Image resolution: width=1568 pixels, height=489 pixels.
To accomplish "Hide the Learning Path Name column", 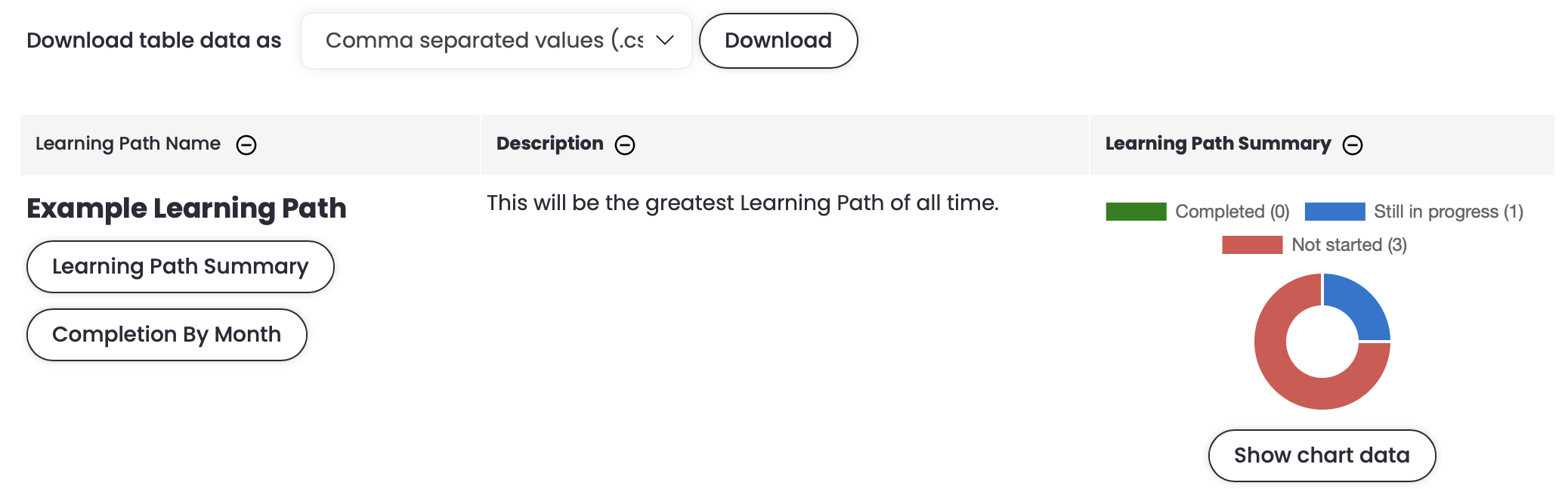I will pyautogui.click(x=246, y=145).
